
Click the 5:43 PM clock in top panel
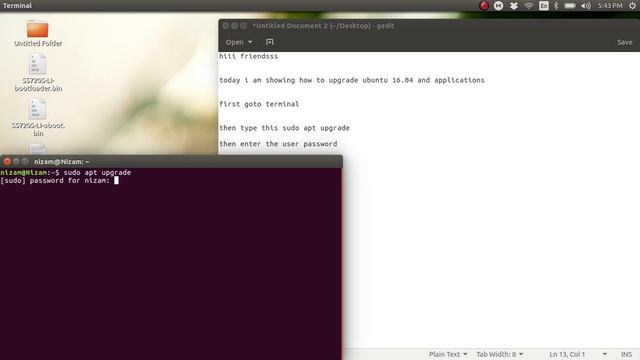610,6
